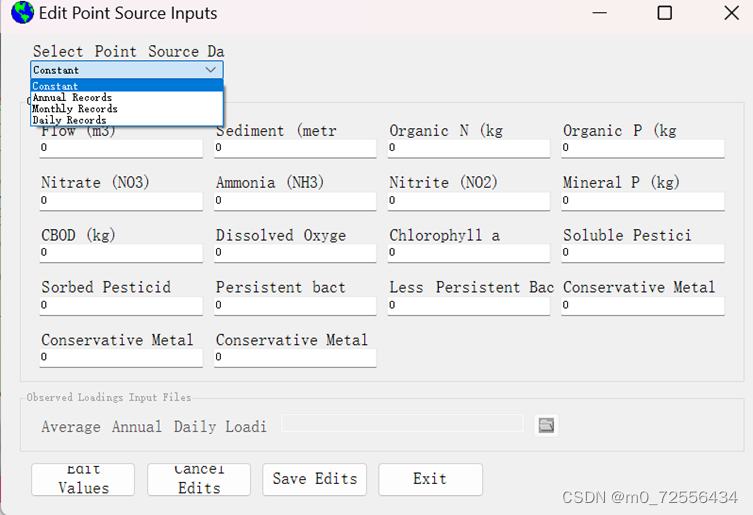The width and height of the screenshot is (753, 515).
Task: Click the CBOD (kg) input box
Action: 121,253
